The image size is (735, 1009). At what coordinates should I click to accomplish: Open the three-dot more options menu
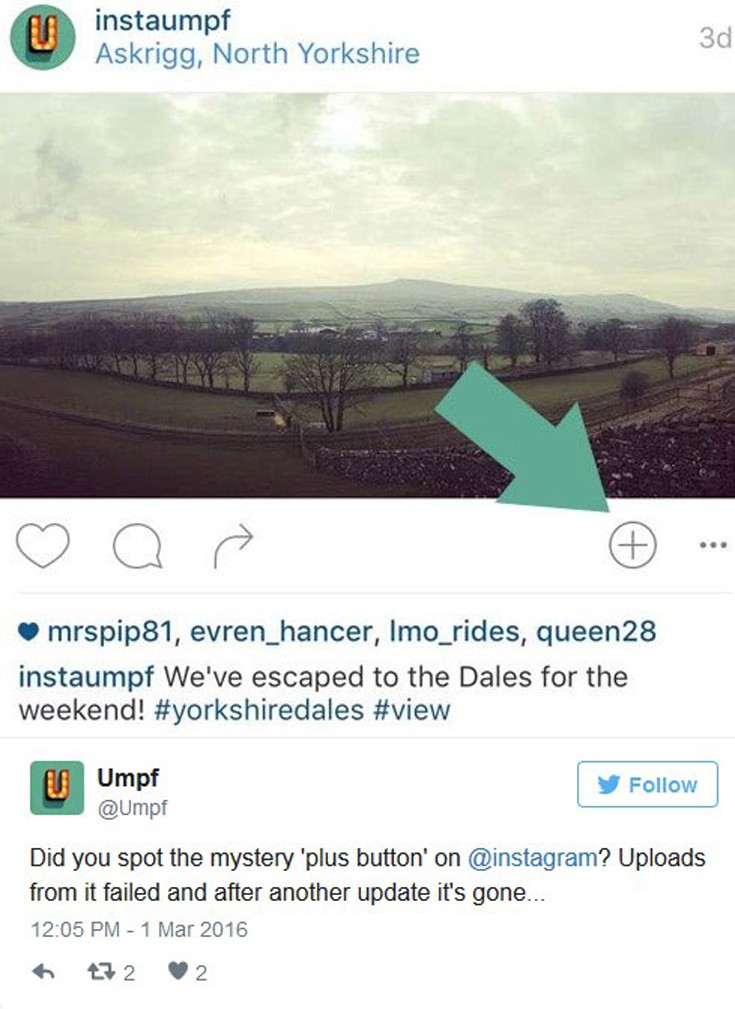click(x=713, y=545)
